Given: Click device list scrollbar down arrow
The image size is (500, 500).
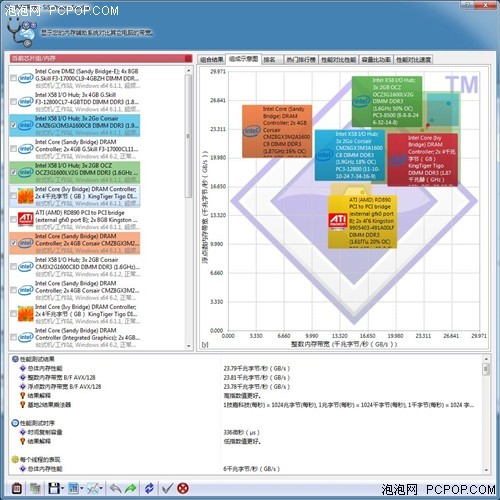Looking at the screenshot, I should [x=189, y=346].
